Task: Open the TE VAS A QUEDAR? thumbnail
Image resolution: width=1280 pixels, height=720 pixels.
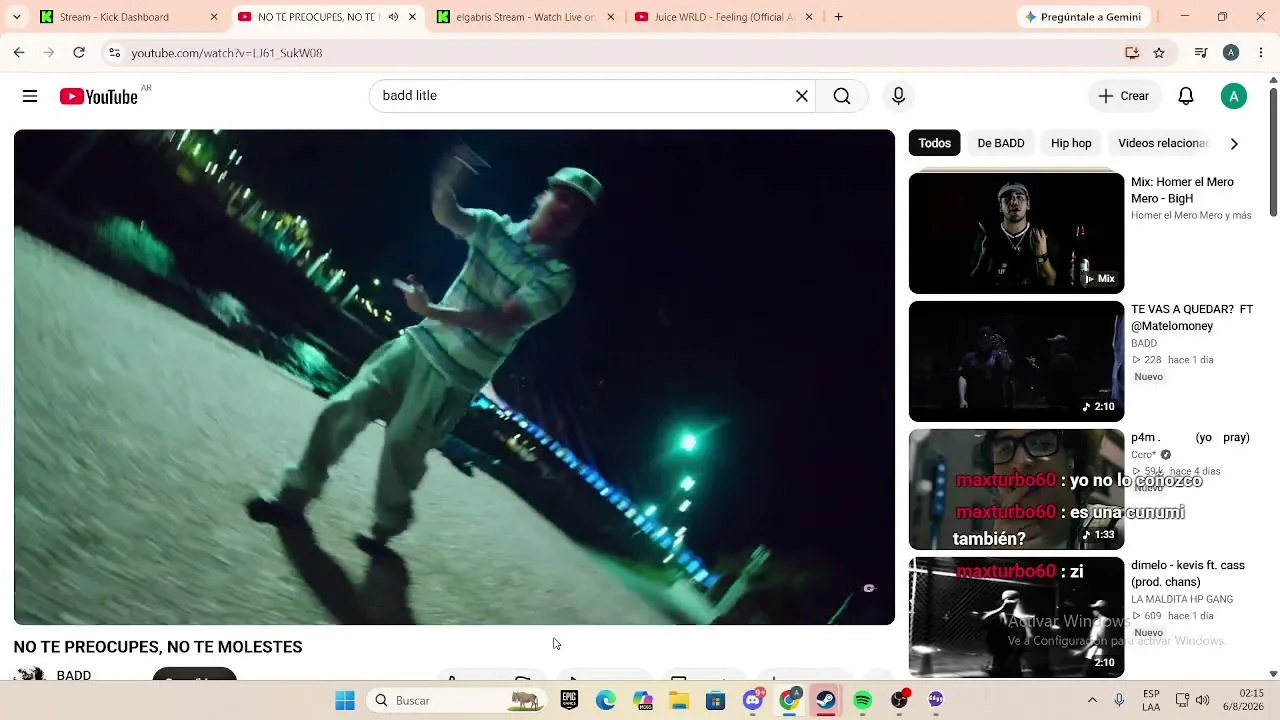Action: [1016, 361]
